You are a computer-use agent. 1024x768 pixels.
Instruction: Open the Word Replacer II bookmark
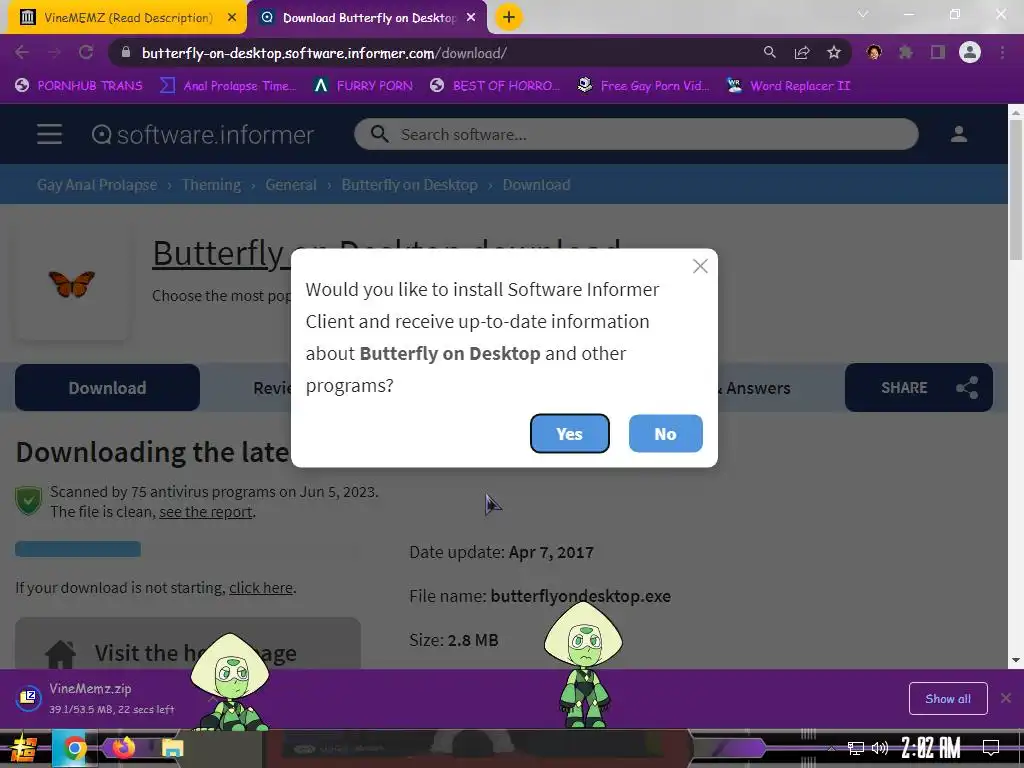click(789, 86)
